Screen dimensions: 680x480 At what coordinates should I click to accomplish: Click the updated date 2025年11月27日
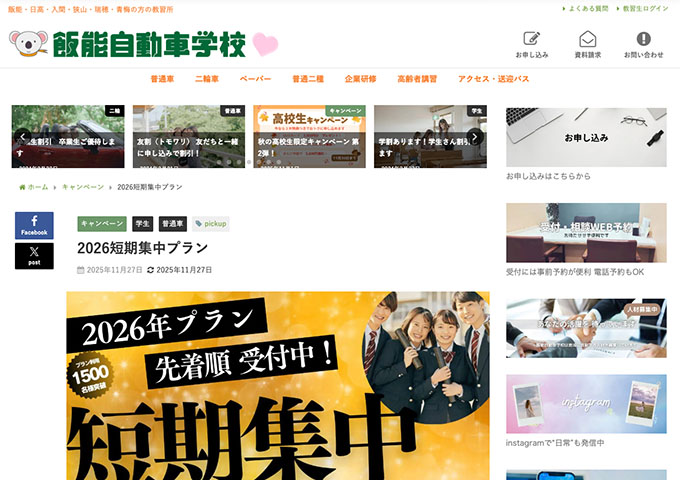[184, 270]
